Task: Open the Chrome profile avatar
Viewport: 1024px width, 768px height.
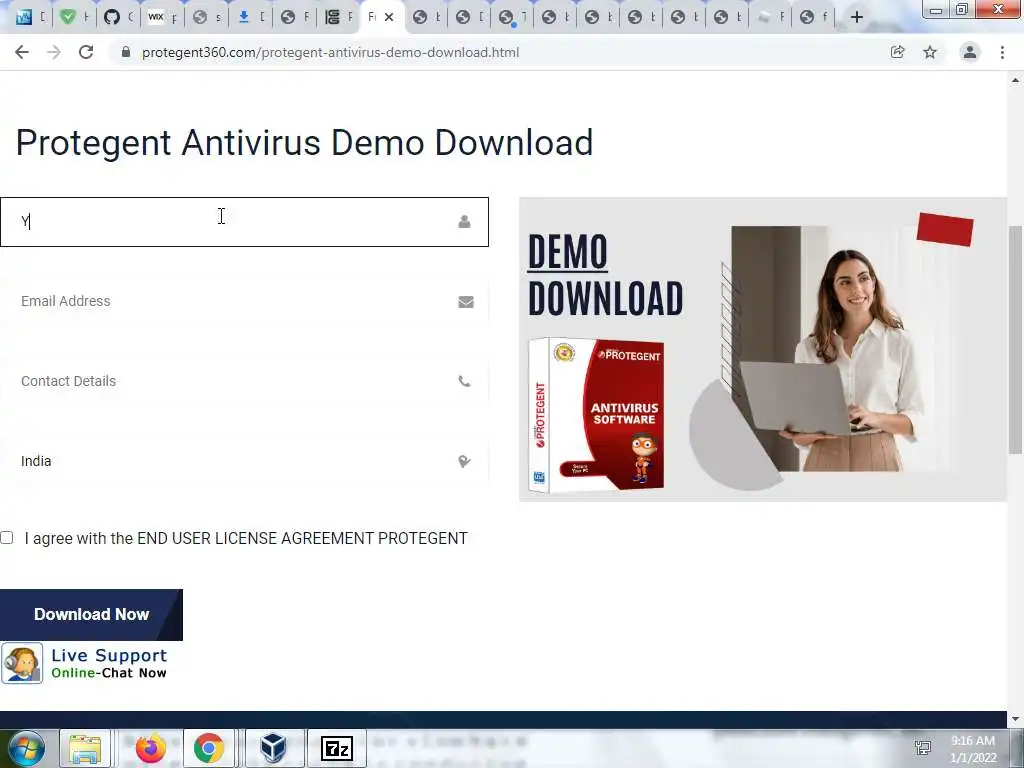Action: [x=970, y=52]
